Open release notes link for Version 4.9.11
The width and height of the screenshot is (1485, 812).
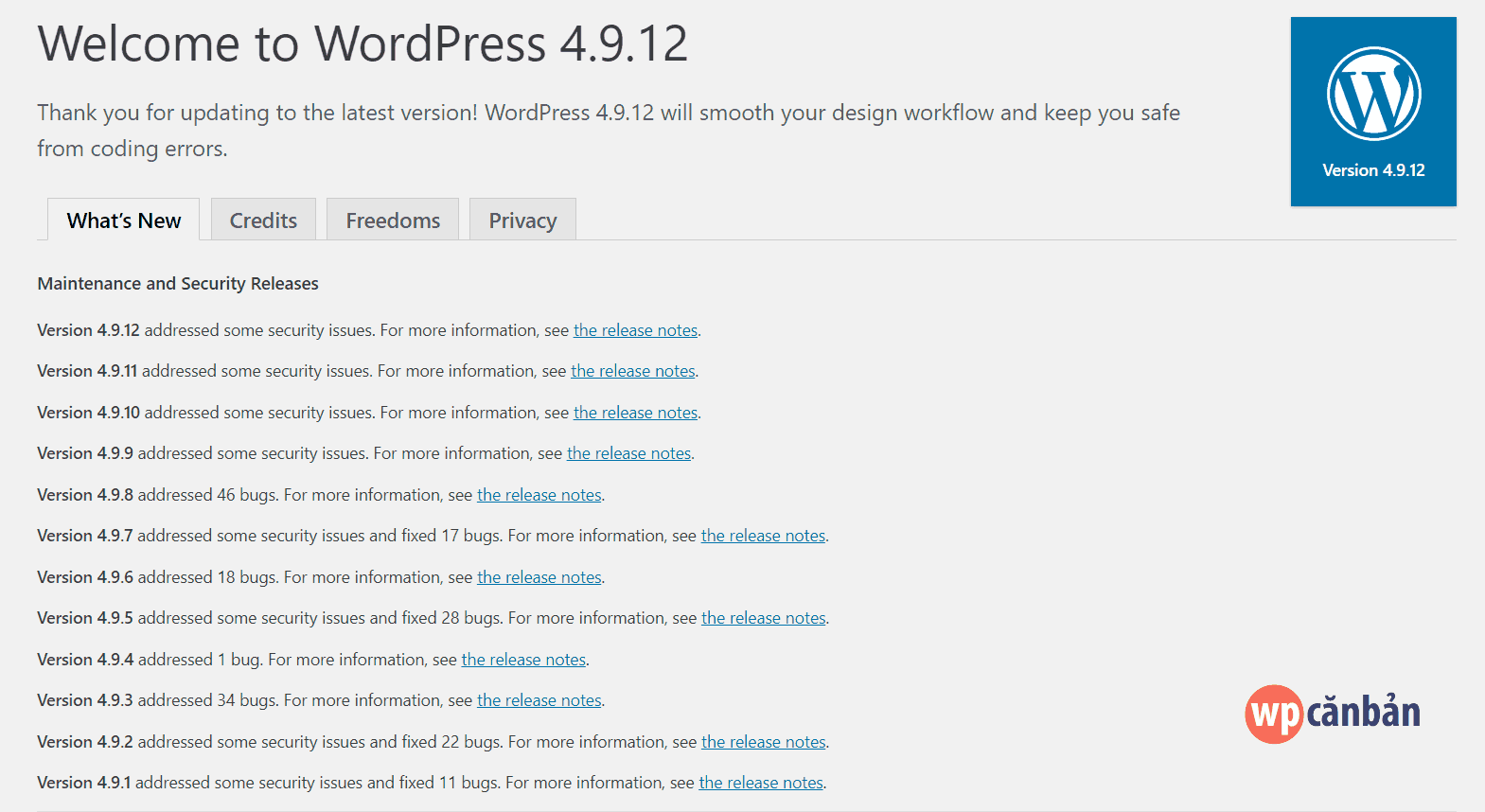633,371
